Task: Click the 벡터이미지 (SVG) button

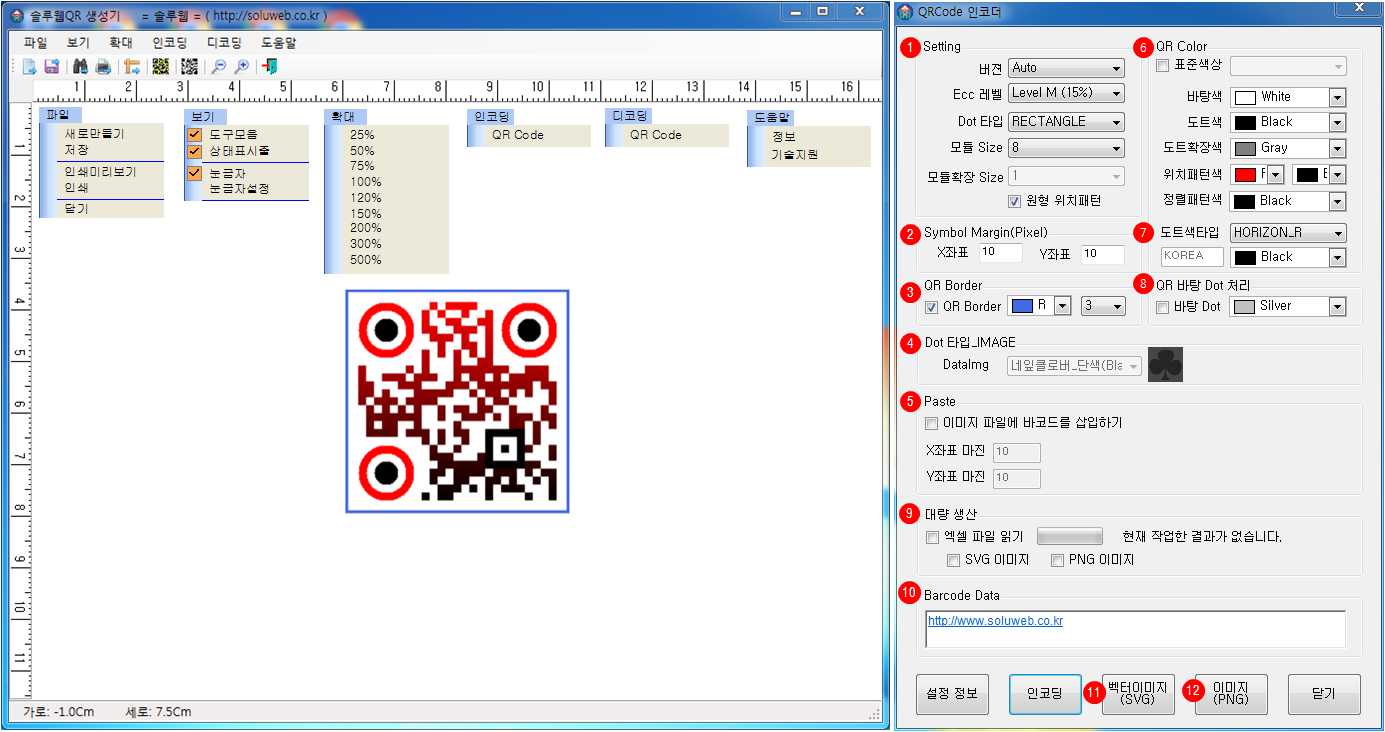Action: point(1138,694)
